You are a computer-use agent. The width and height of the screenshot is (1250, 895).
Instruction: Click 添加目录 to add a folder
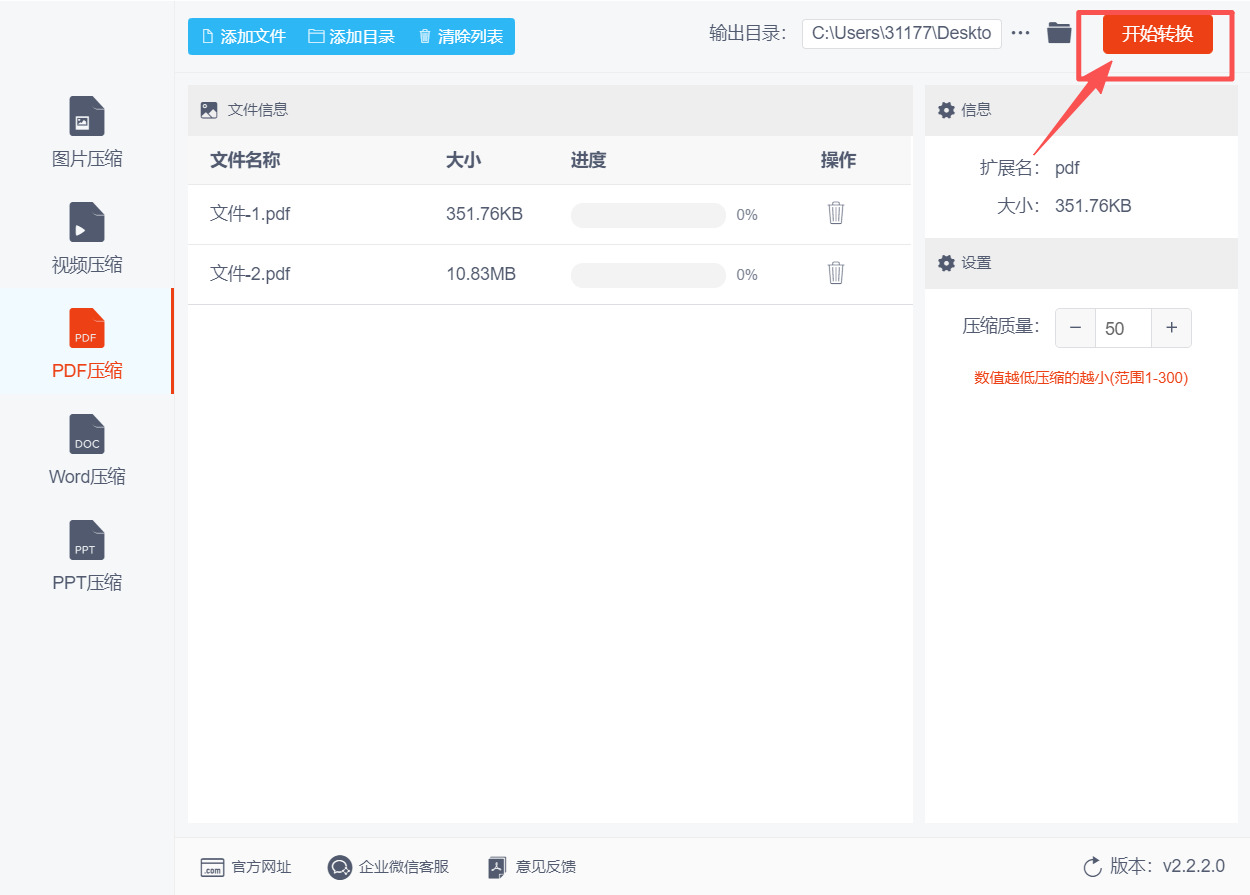351,36
